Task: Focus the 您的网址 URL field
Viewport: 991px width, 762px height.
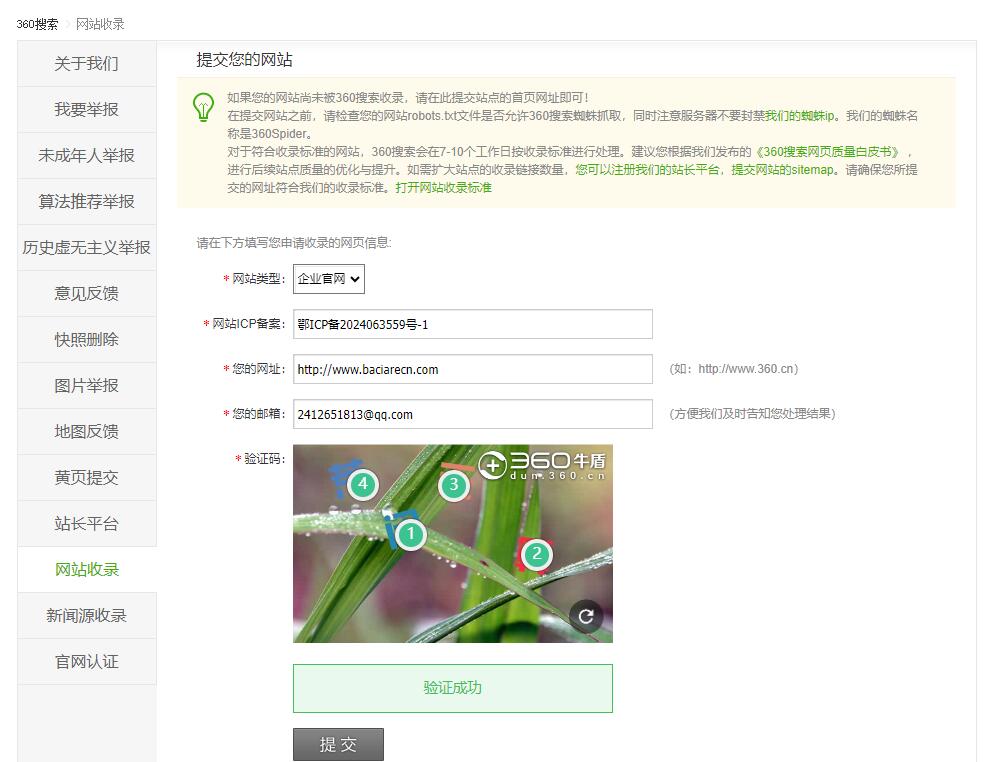Action: click(472, 369)
